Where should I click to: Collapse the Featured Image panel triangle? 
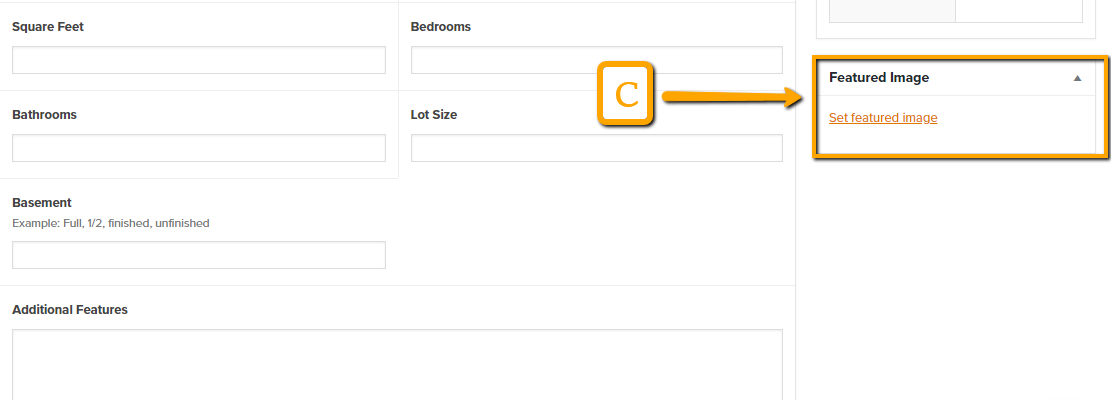1077,79
